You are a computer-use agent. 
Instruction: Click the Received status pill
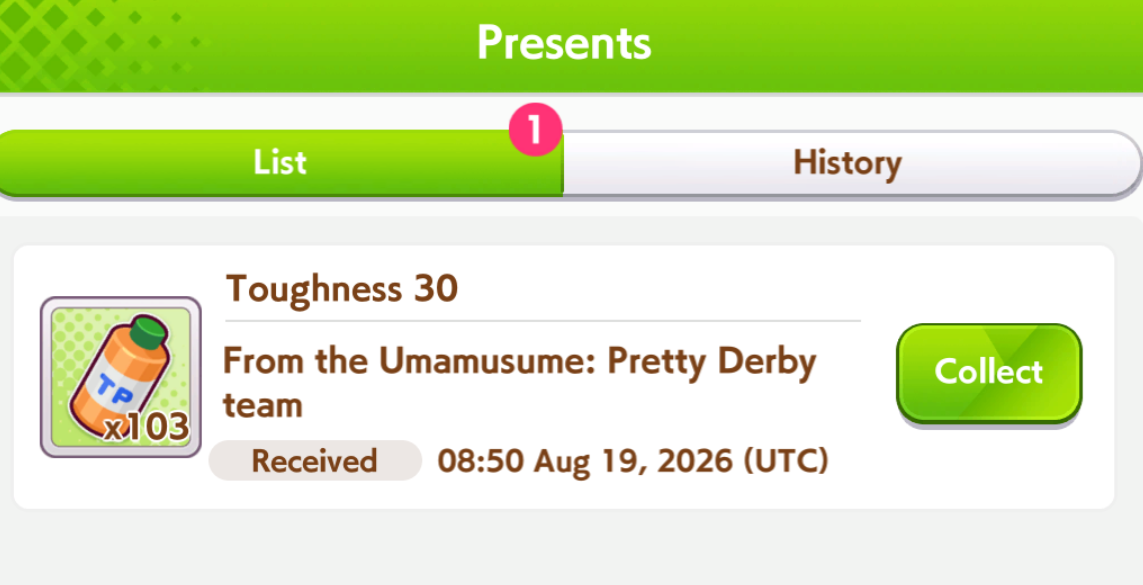pos(315,460)
